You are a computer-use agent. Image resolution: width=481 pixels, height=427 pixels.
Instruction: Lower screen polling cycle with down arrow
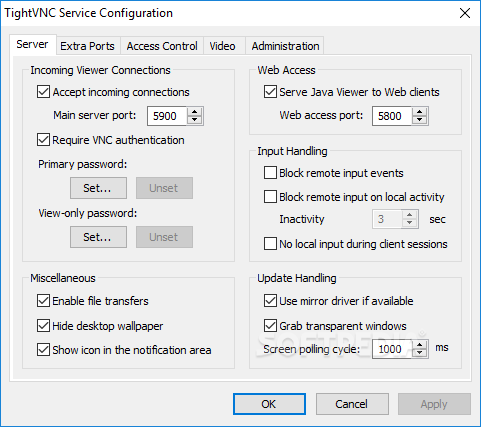click(x=419, y=353)
